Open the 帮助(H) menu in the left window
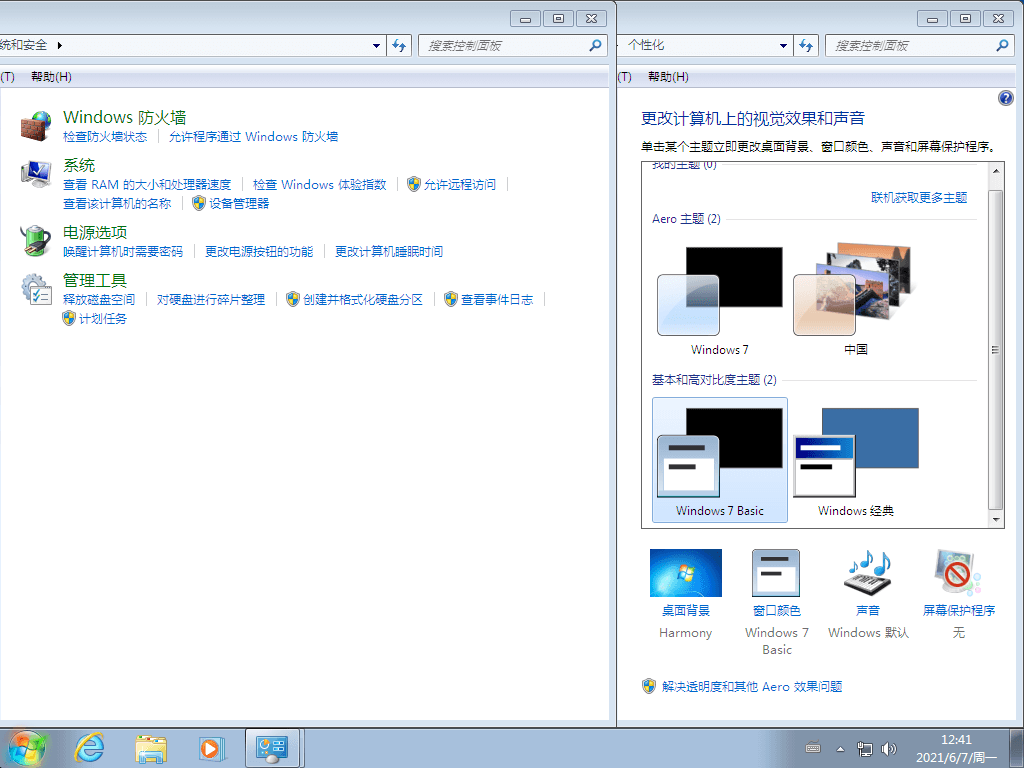The image size is (1024, 768). pyautogui.click(x=49, y=77)
